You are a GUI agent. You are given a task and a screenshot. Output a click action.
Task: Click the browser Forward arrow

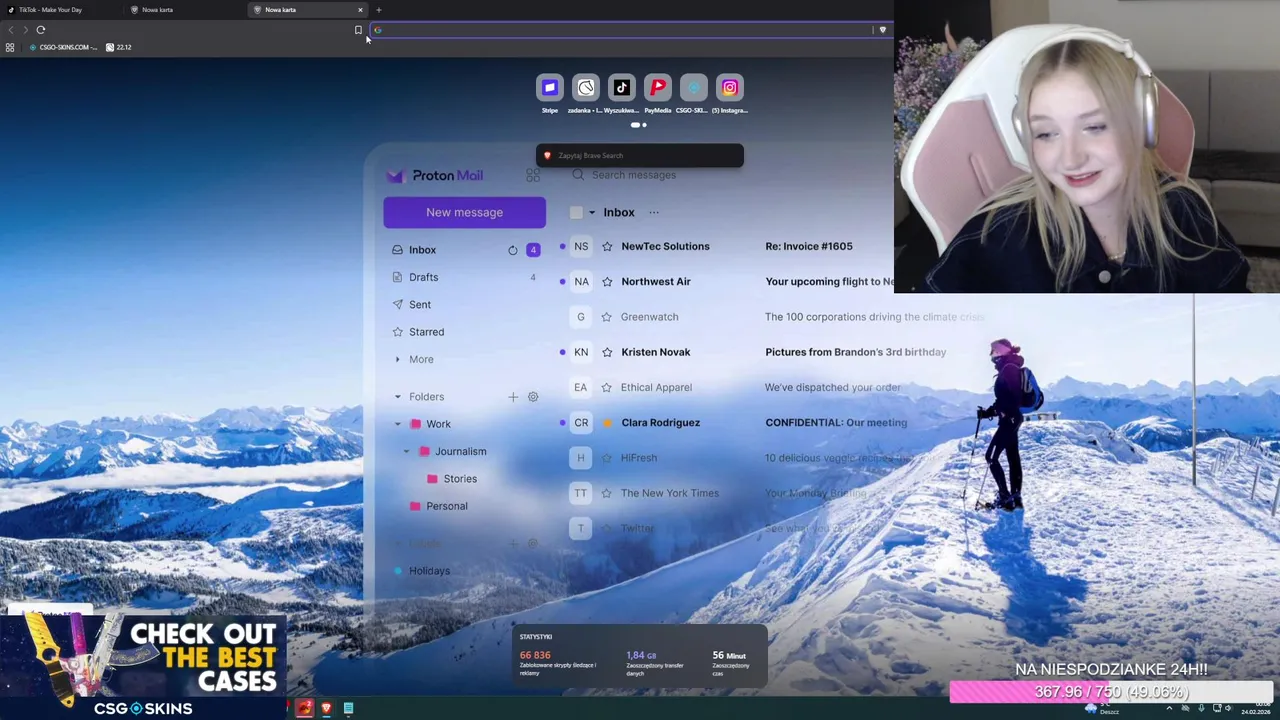click(x=25, y=30)
